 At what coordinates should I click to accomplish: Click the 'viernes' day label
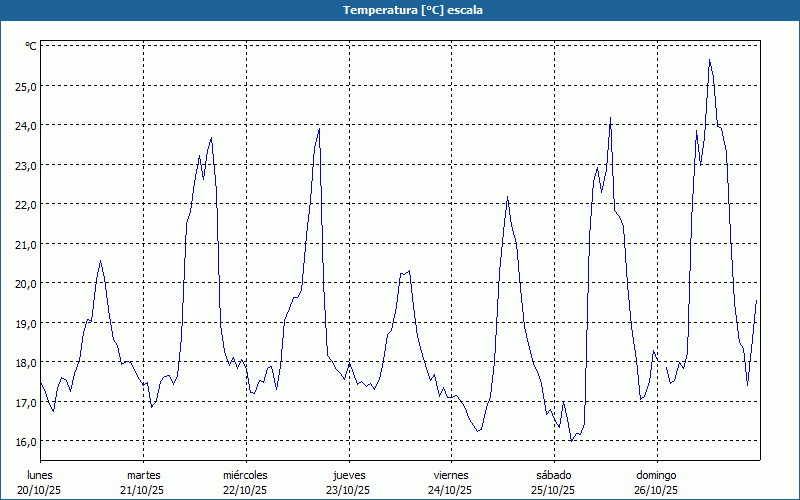click(x=451, y=474)
